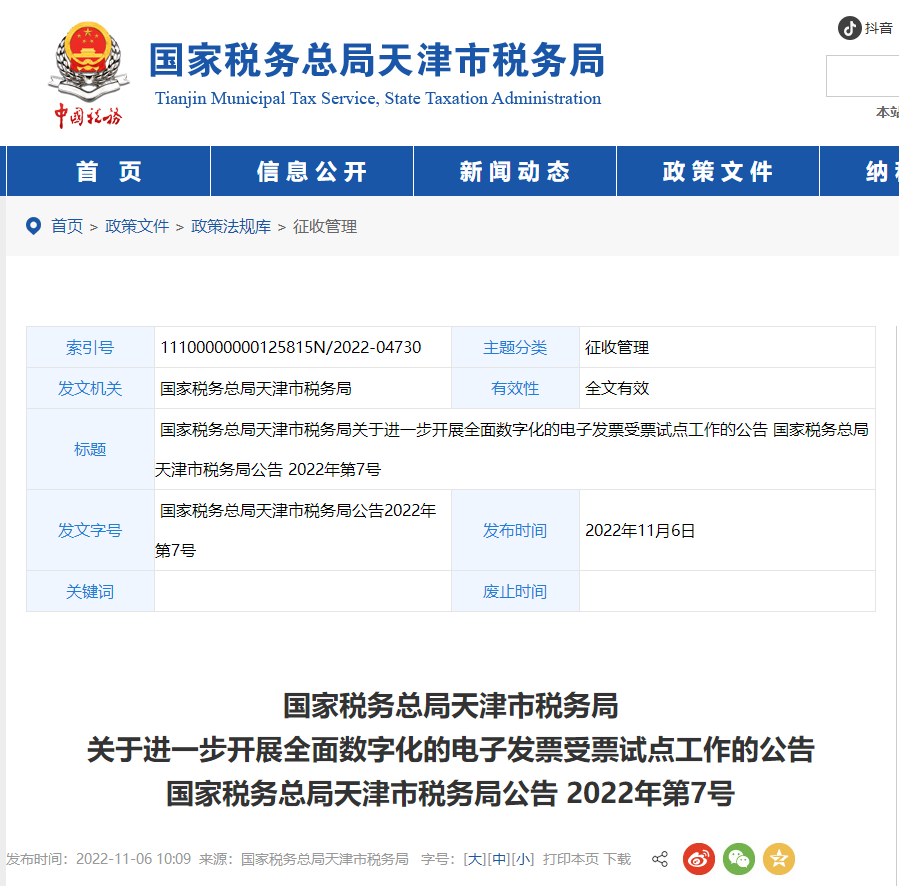This screenshot has height=886, width=899.
Task: Click 打印本页 to print page
Action: [x=570, y=859]
